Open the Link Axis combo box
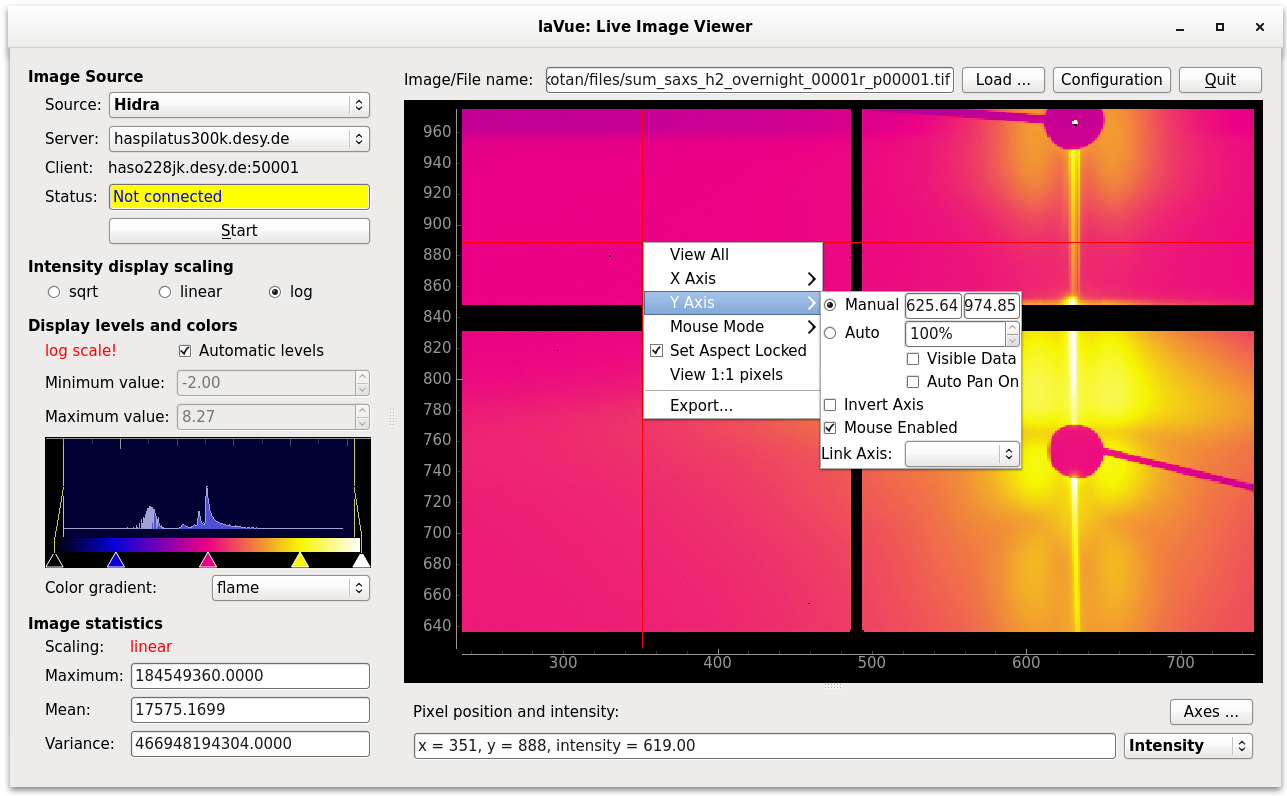 click(961, 454)
